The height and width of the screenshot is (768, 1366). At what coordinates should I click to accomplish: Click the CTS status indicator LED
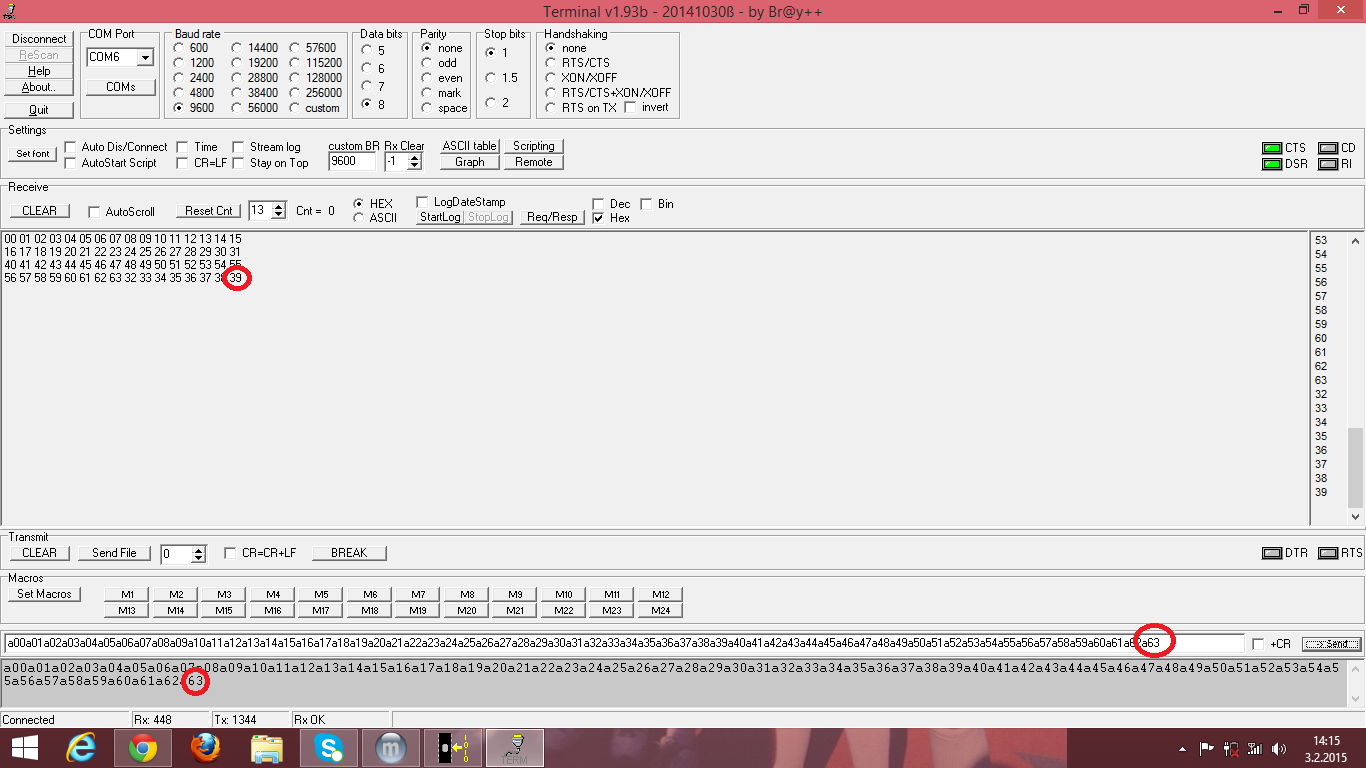click(x=1271, y=148)
